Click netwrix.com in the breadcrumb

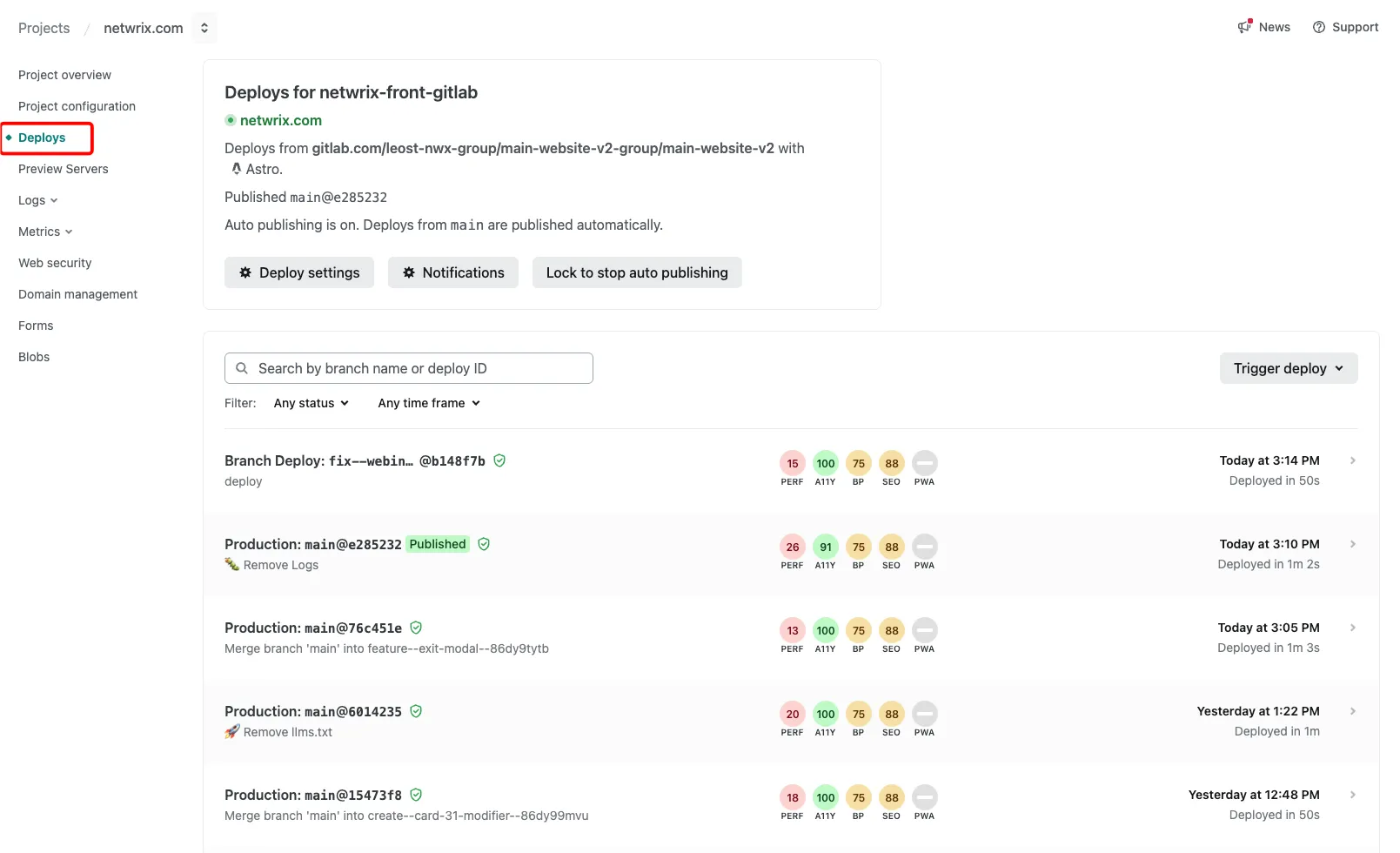coord(144,28)
